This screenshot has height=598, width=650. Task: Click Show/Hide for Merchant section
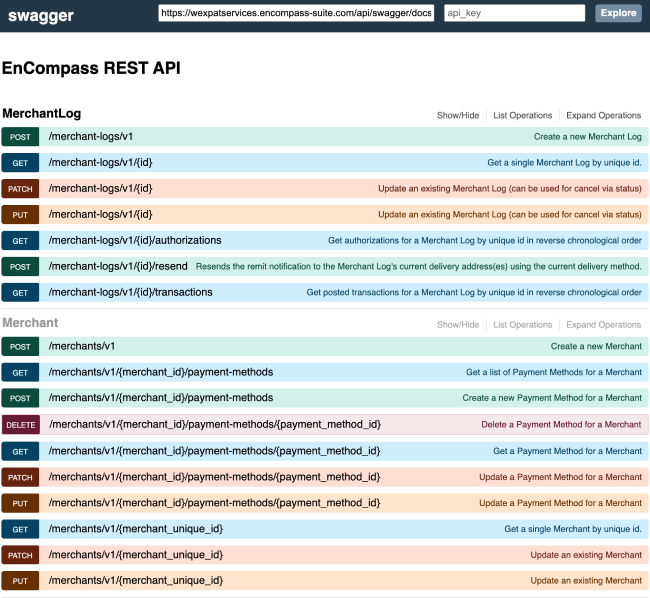[x=458, y=324]
